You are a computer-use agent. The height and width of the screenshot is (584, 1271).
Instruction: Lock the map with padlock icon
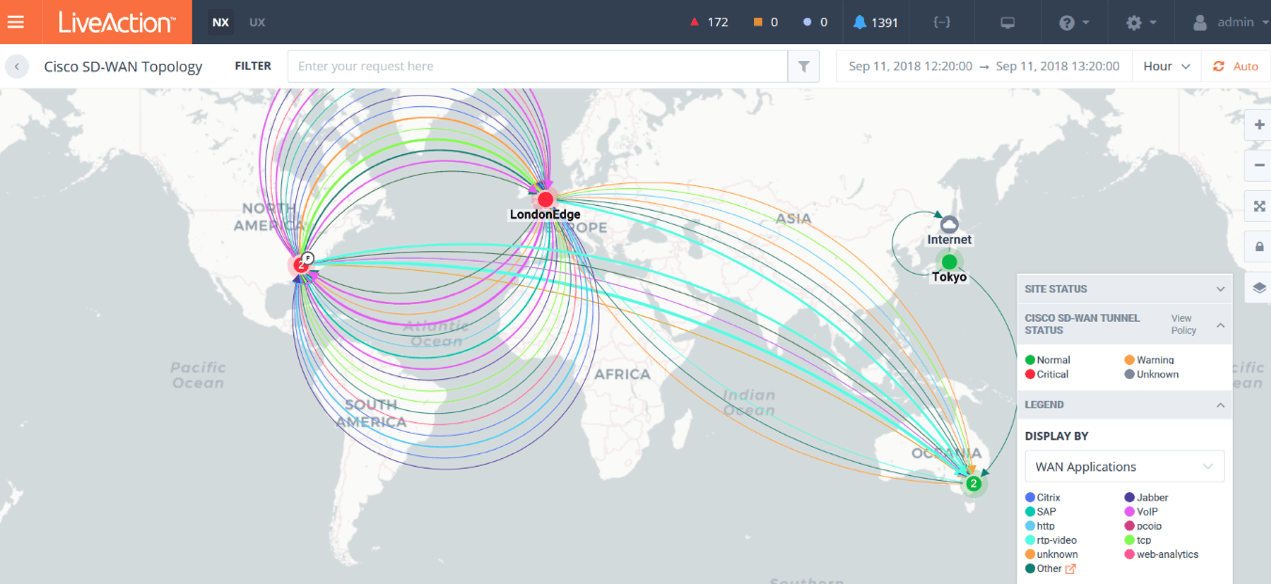coord(1259,247)
